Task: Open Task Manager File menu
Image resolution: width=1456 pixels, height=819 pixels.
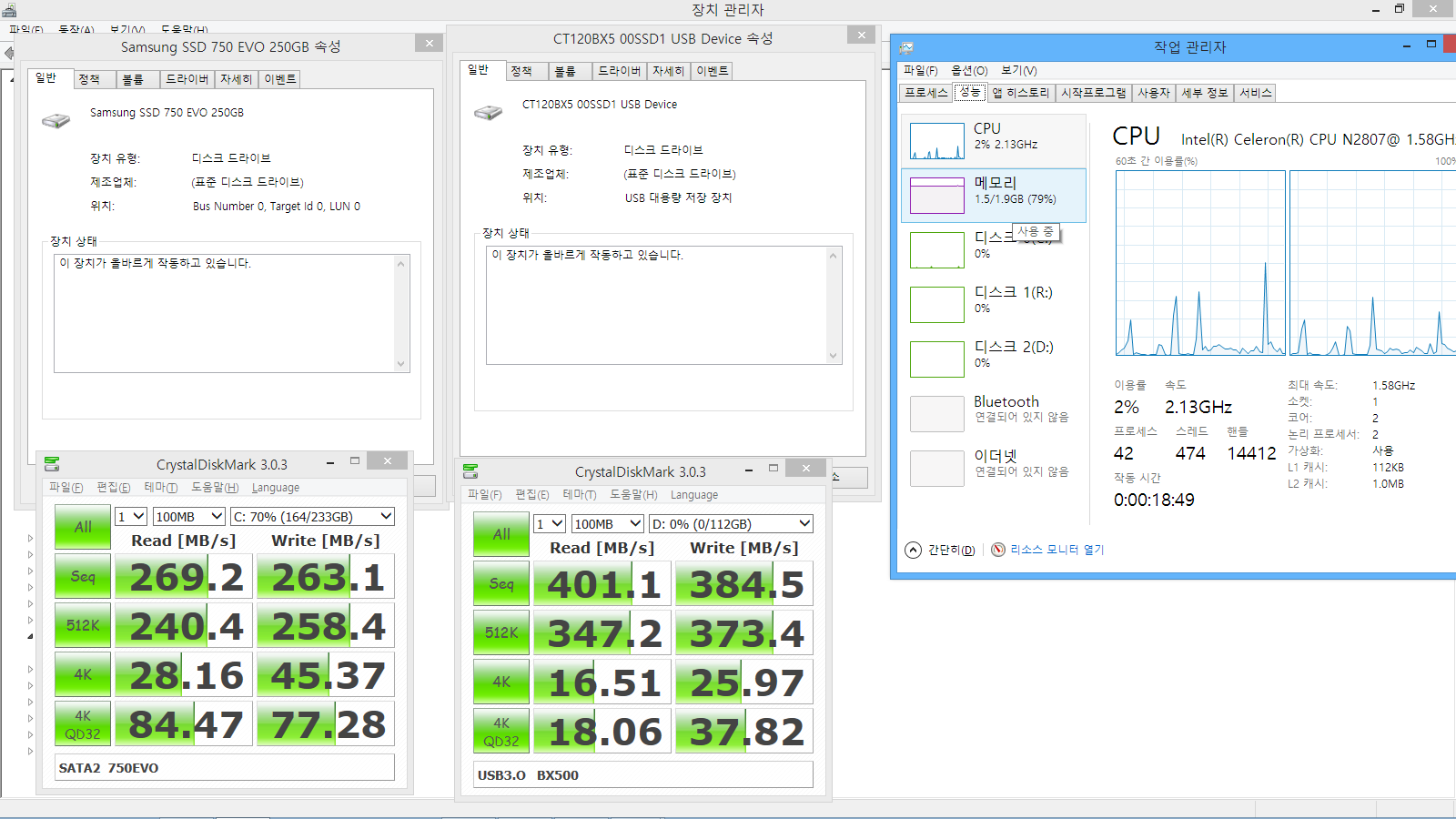Action: pos(920,71)
